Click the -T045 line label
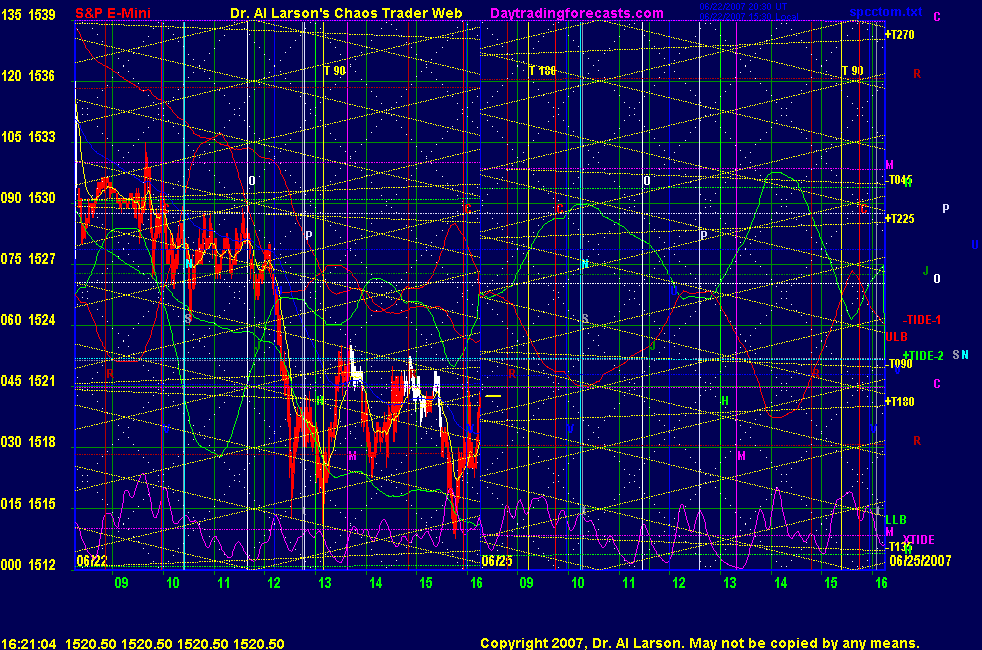 coord(897,180)
